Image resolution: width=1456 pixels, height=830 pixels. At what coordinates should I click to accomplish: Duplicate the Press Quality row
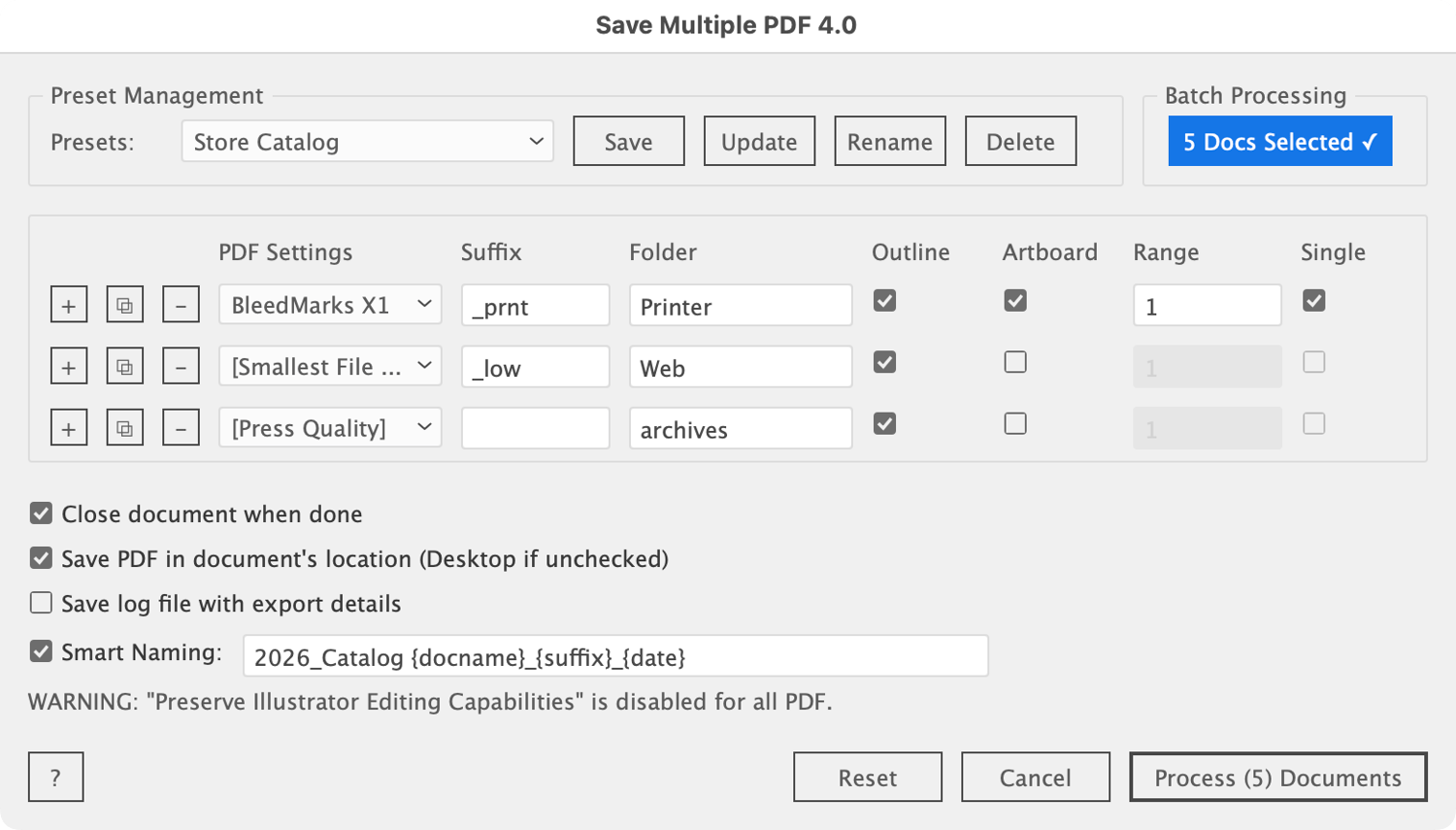pos(125,428)
